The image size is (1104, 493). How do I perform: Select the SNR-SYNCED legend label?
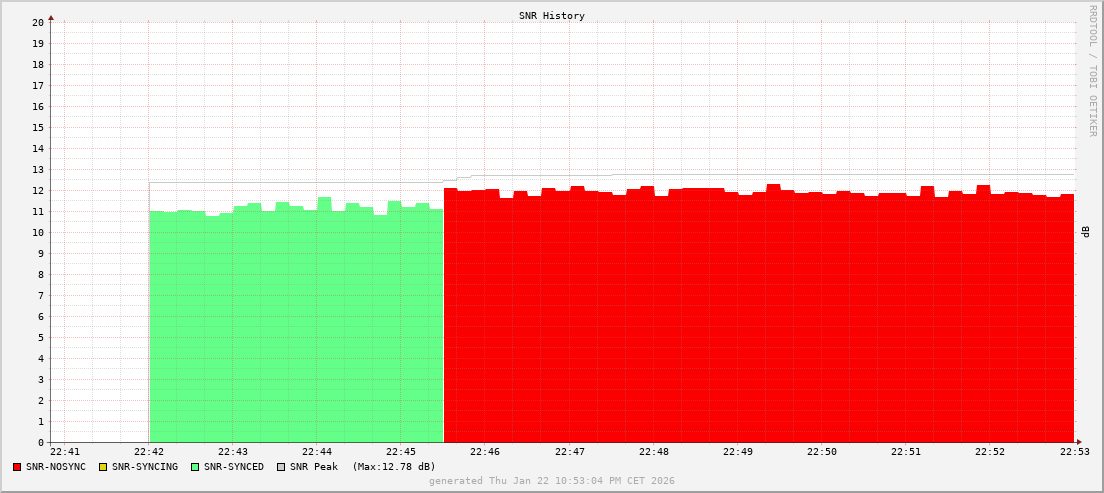coord(234,467)
